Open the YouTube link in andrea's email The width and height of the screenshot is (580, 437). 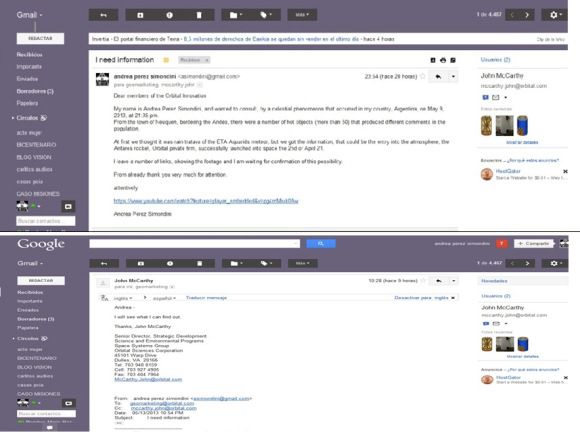point(206,201)
